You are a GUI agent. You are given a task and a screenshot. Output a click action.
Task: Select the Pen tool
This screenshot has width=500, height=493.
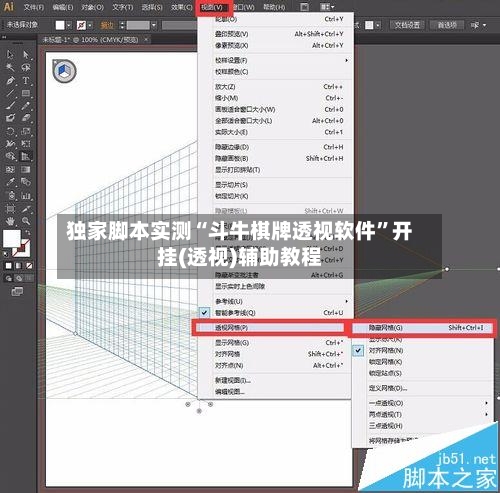point(10,80)
